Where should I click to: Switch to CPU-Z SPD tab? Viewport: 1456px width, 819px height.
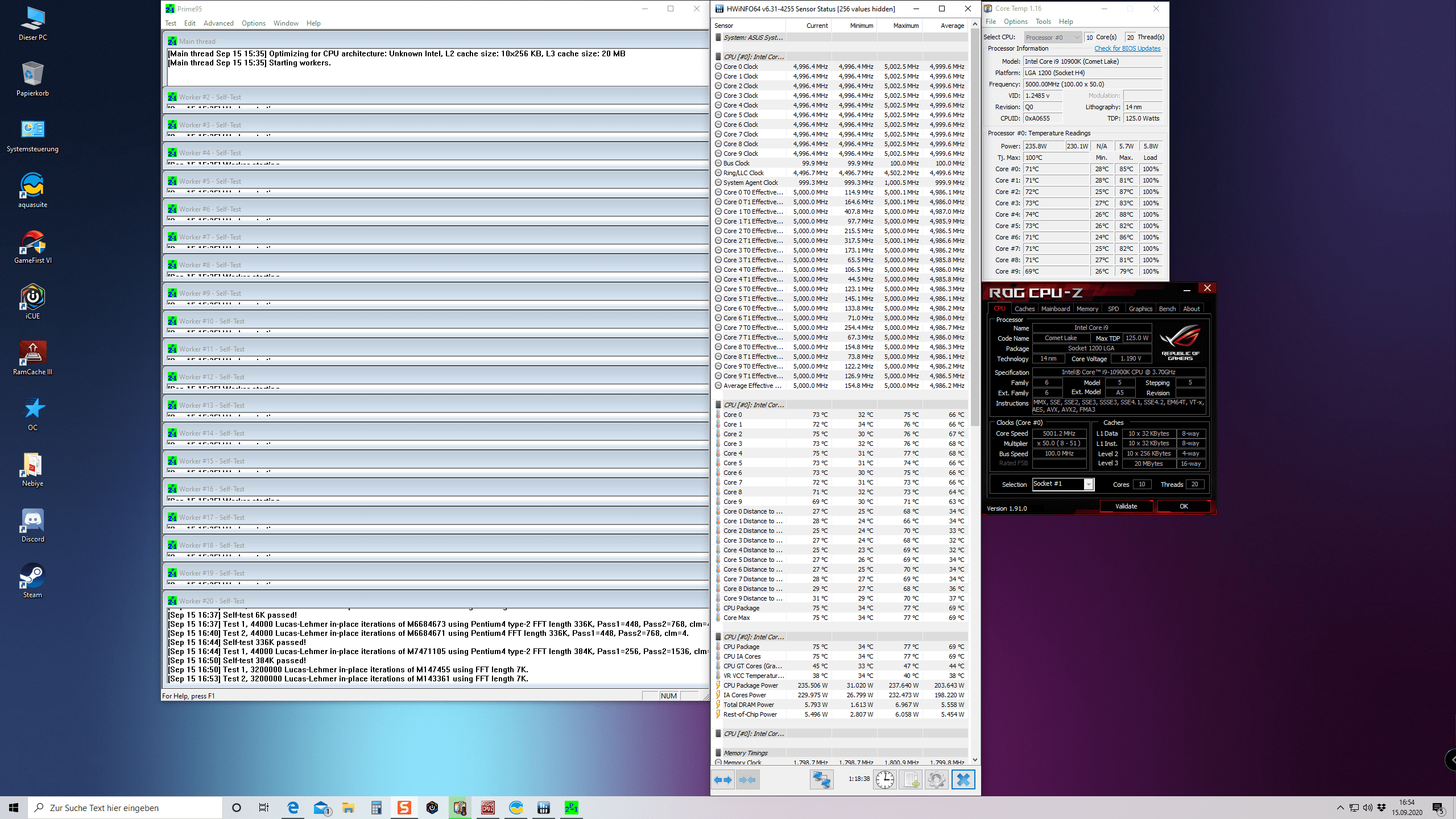point(1113,309)
